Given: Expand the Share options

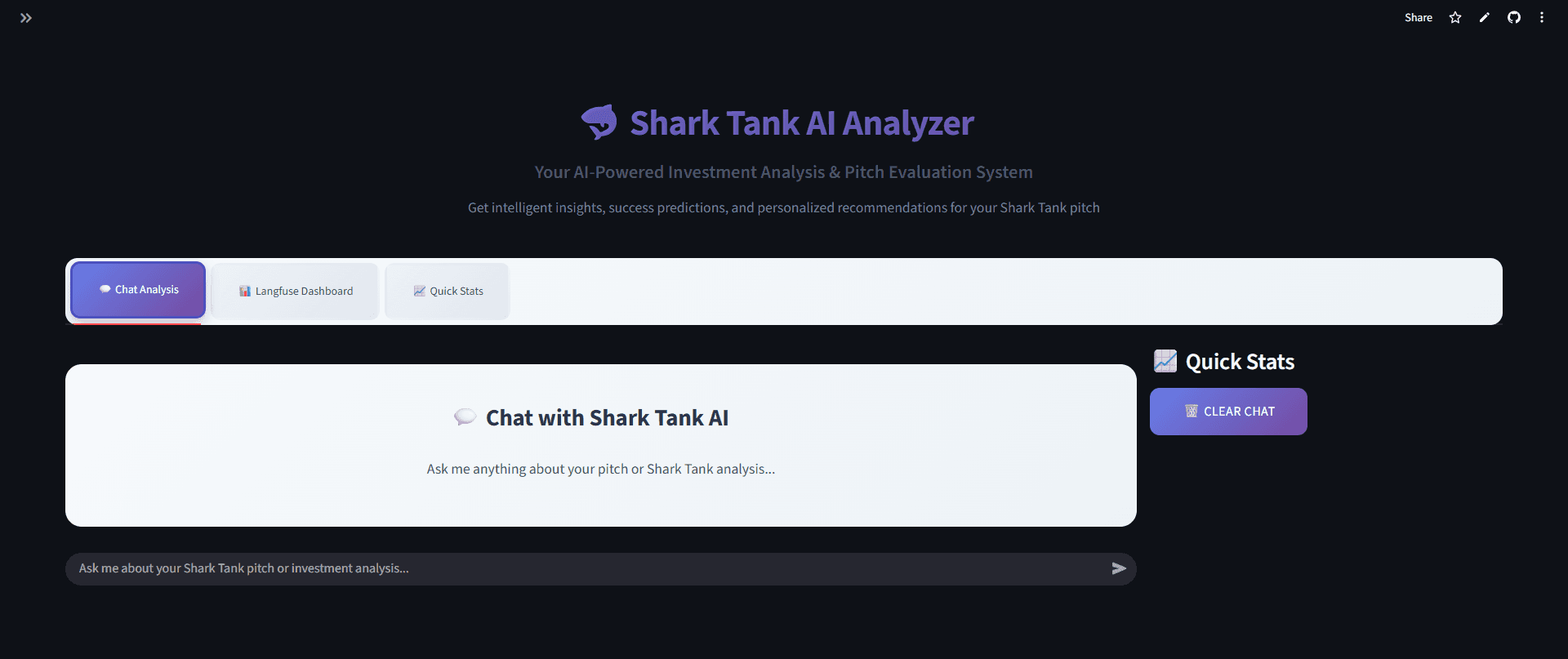Looking at the screenshot, I should [1419, 17].
